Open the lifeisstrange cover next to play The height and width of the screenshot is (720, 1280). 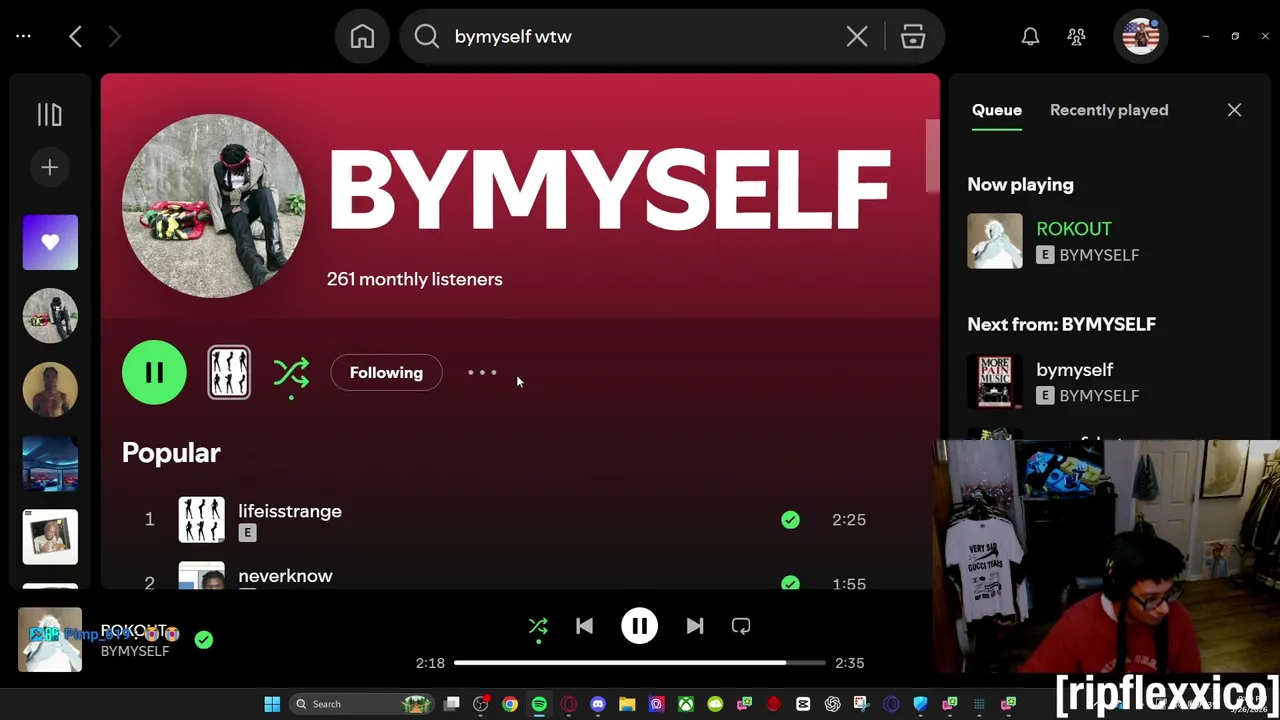pyautogui.click(x=229, y=372)
